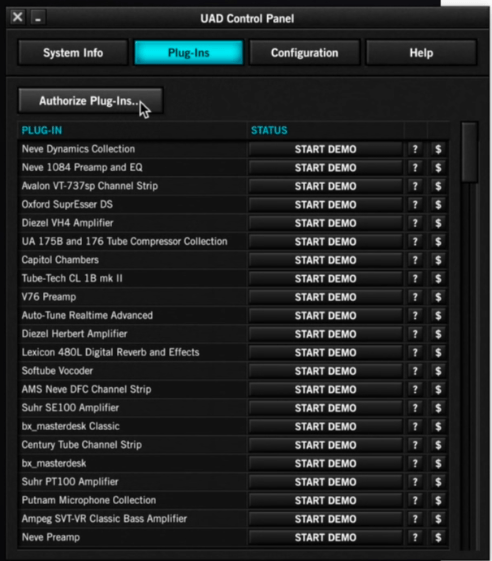The image size is (492, 561).
Task: Select the Ampeg SVT-VR Classic Bass Amplifier name
Action: (104, 519)
